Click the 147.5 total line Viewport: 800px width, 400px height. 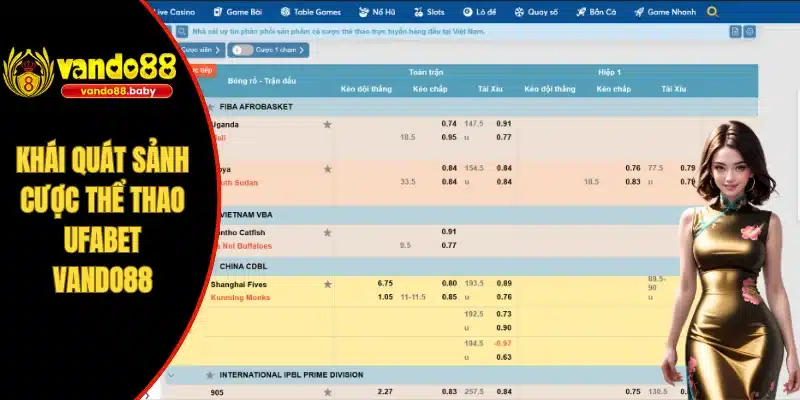(x=473, y=123)
